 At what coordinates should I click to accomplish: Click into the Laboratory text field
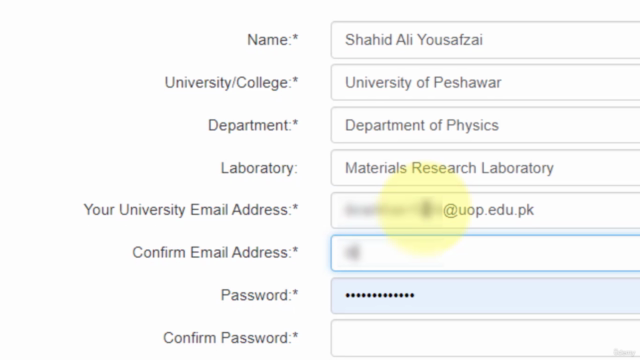tap(485, 168)
